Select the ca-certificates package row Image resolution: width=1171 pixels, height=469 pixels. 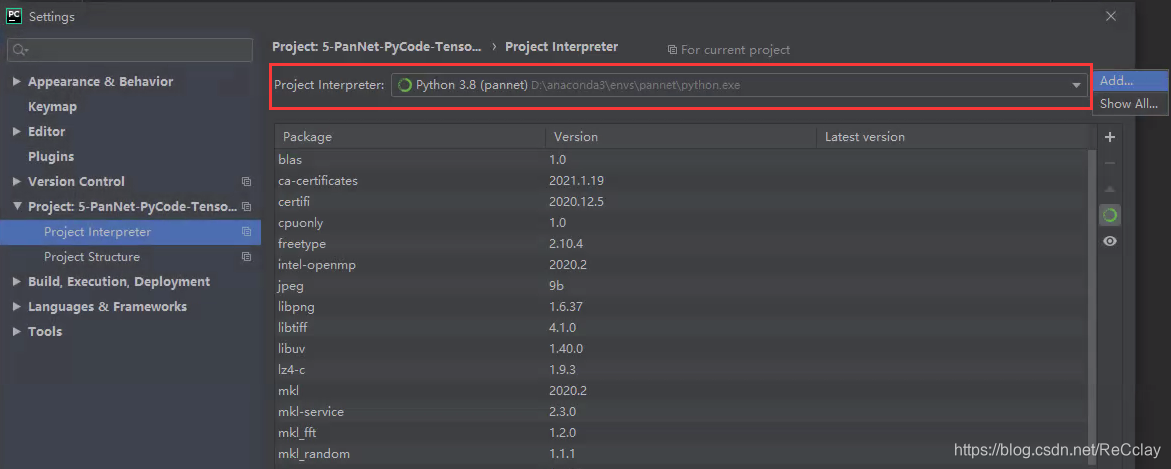point(683,181)
